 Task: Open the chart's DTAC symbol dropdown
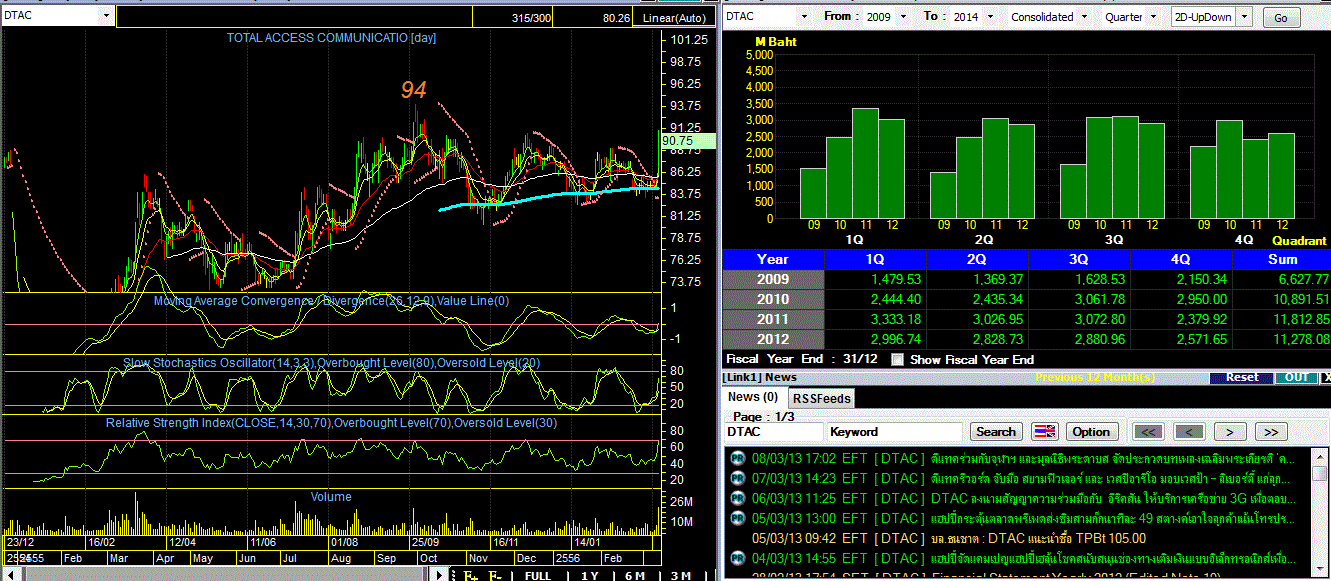(106, 16)
